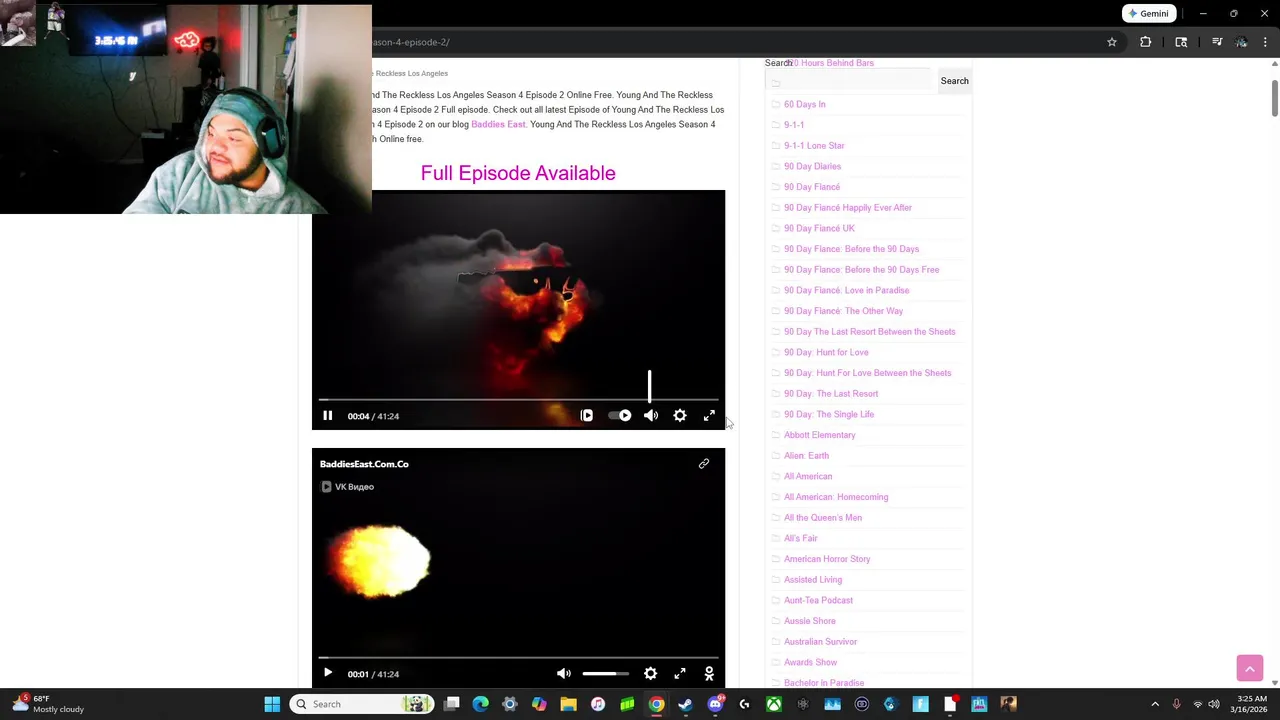Screen dimensions: 1280x720
Task: Play the bottom VK video
Action: pyautogui.click(x=327, y=674)
